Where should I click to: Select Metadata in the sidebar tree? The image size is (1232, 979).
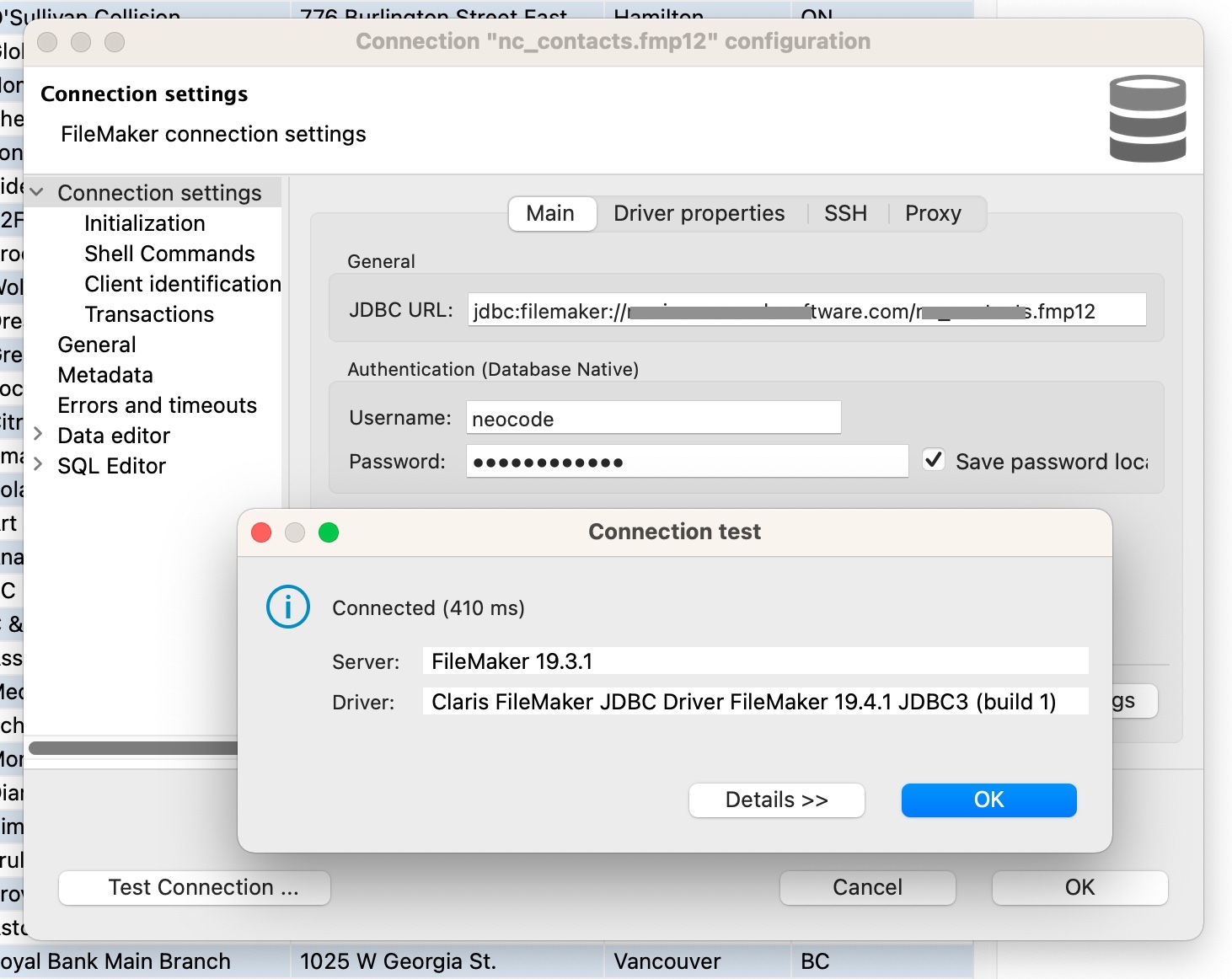point(105,375)
